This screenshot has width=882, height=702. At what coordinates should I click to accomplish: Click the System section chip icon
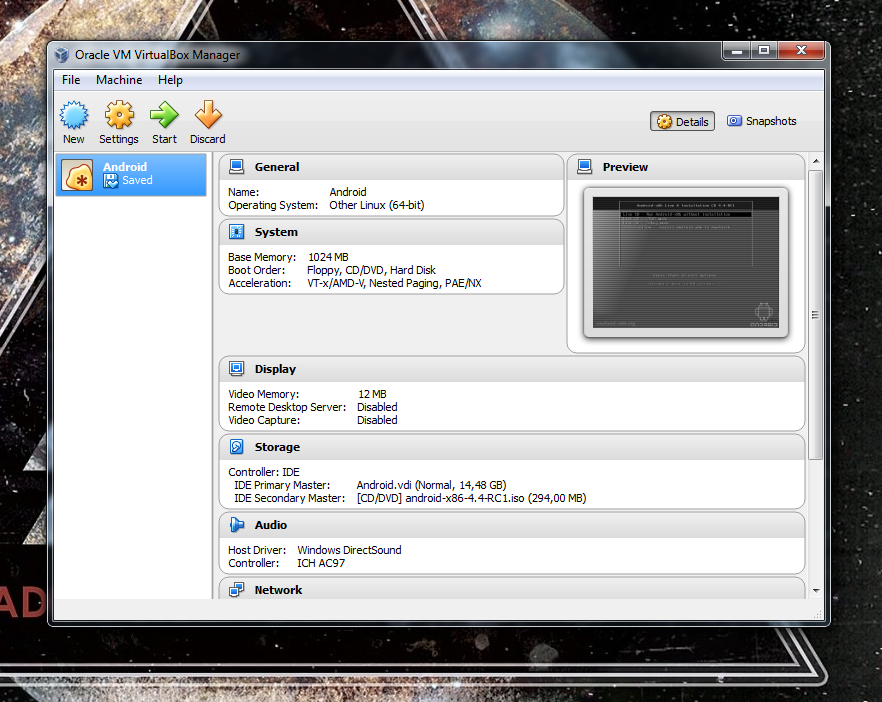[237, 232]
